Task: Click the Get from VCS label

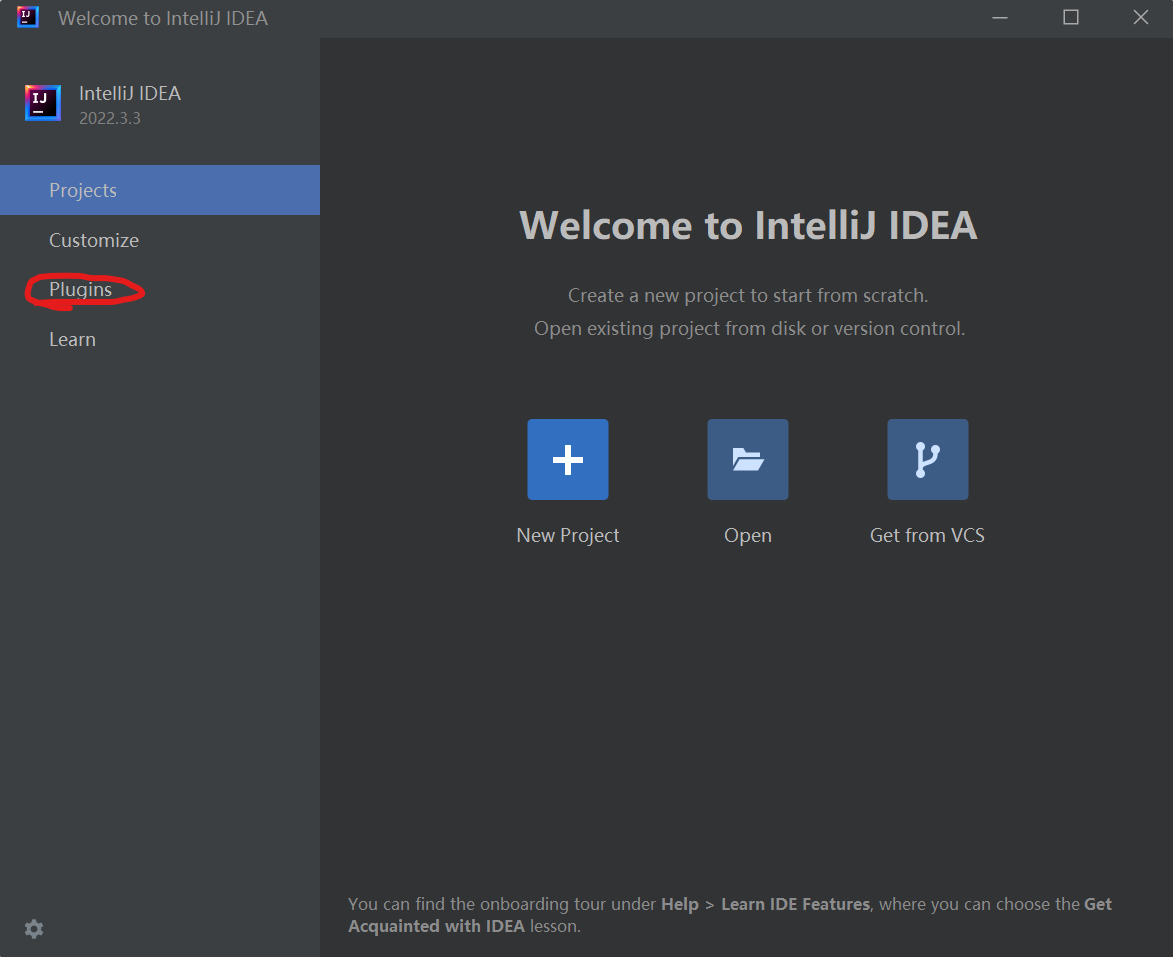Action: point(927,536)
